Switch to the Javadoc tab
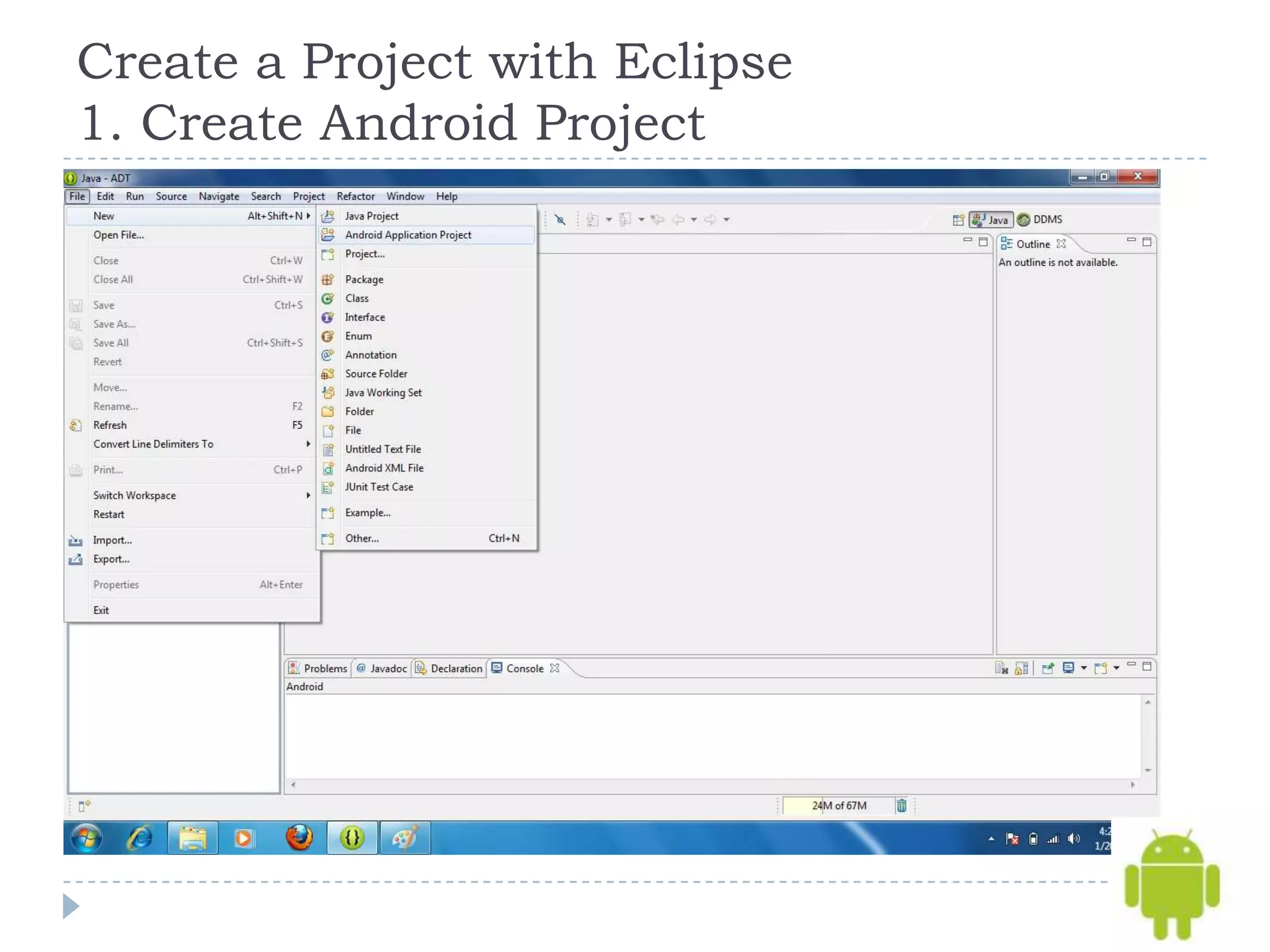The image size is (1270, 952). pyautogui.click(x=382, y=669)
